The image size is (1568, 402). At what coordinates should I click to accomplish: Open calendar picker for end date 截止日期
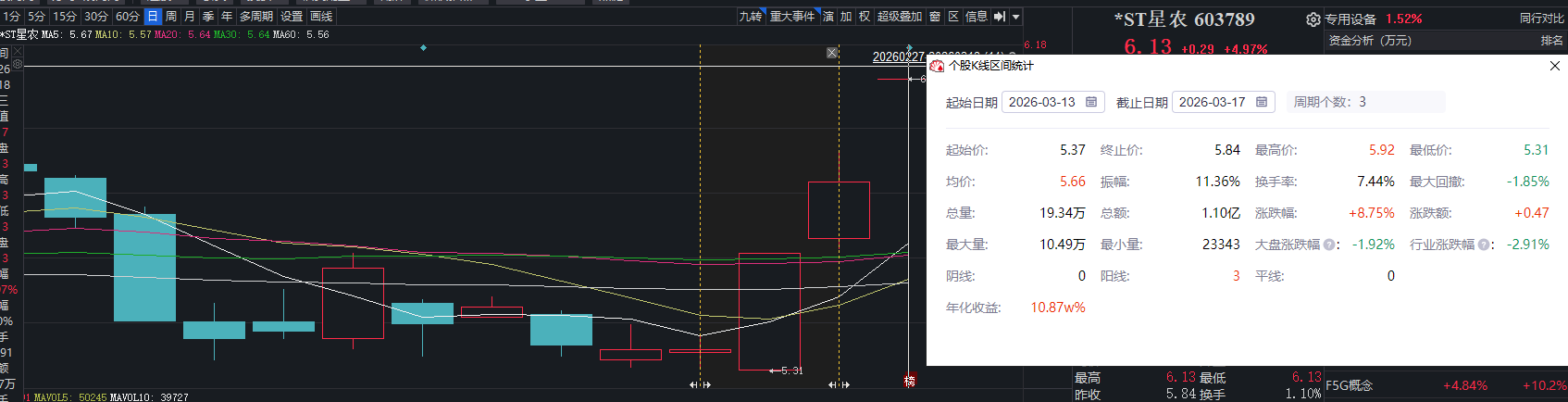(x=1262, y=102)
